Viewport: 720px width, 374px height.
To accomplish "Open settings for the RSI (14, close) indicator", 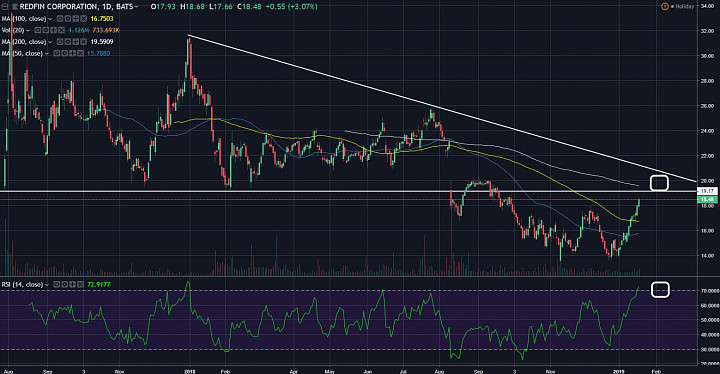I will point(65,284).
